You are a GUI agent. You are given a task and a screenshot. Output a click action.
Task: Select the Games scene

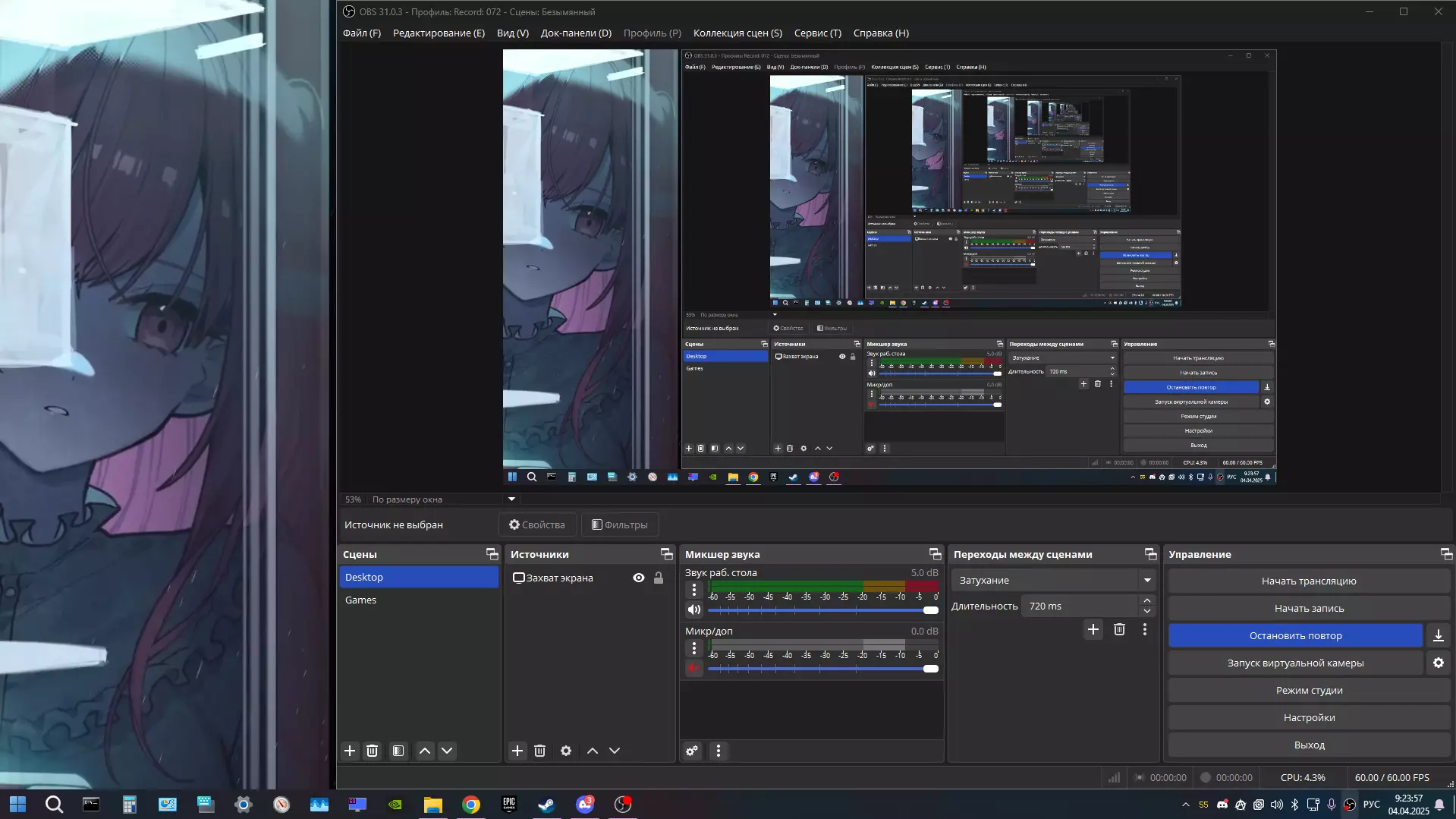[x=361, y=600]
